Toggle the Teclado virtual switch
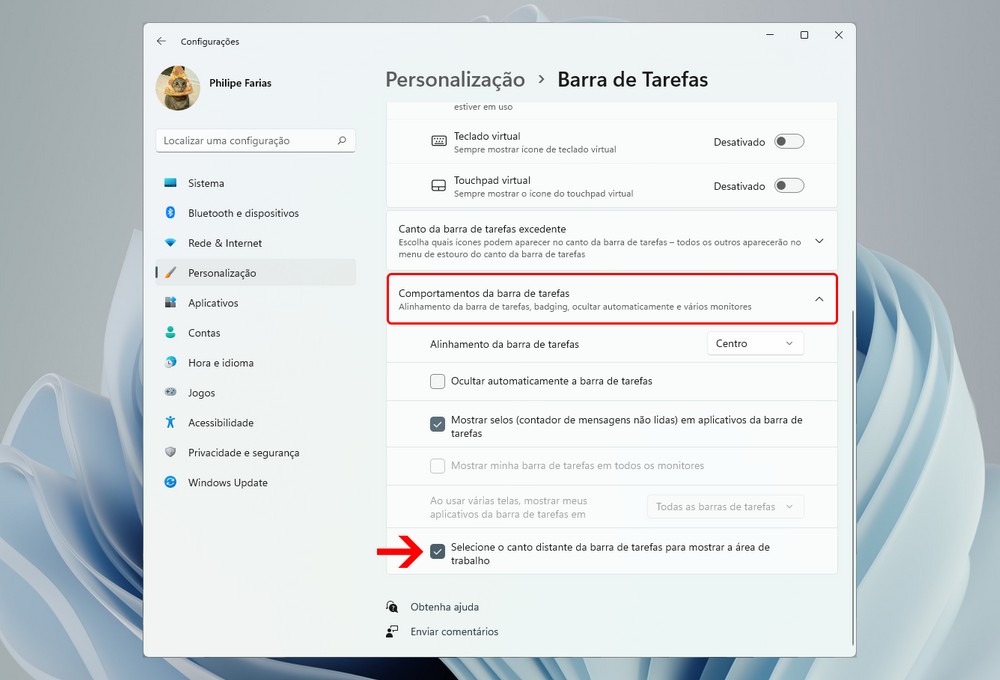 pyautogui.click(x=788, y=142)
